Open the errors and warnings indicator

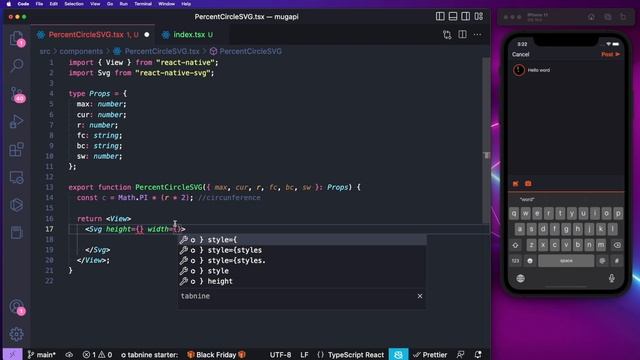pyautogui.click(x=97, y=355)
